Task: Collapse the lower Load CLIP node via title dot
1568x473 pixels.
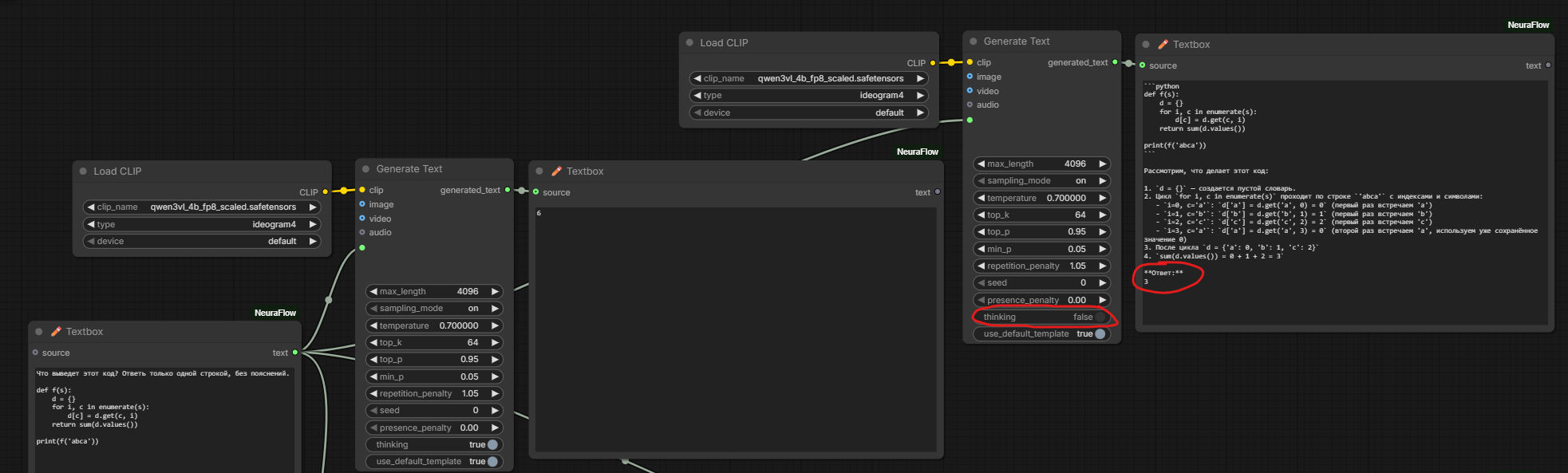Action: click(83, 171)
